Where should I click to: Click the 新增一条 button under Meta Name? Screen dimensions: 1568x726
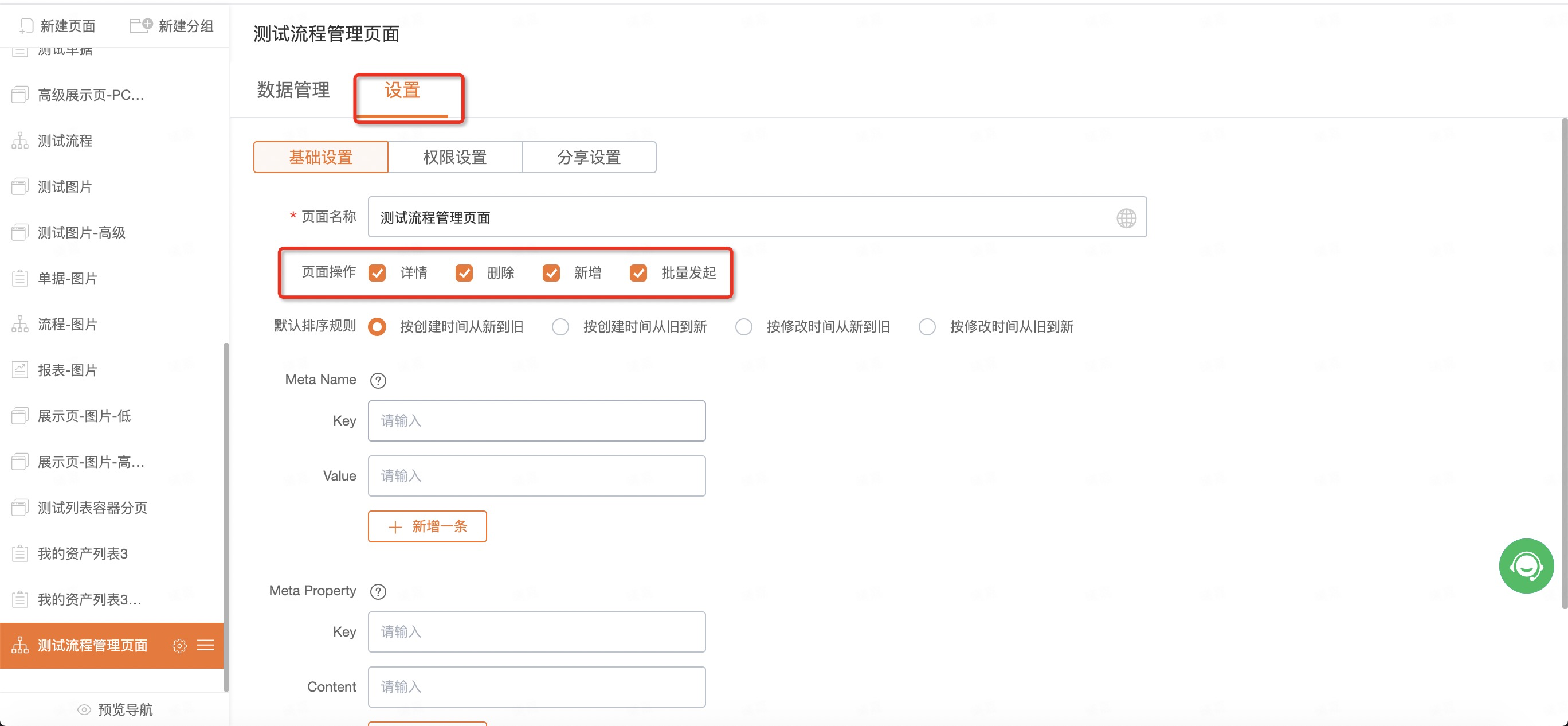pos(428,526)
